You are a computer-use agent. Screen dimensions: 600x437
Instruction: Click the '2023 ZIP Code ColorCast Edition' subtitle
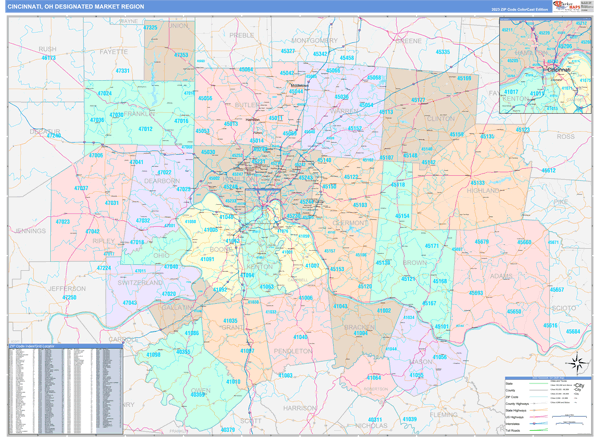click(x=520, y=10)
